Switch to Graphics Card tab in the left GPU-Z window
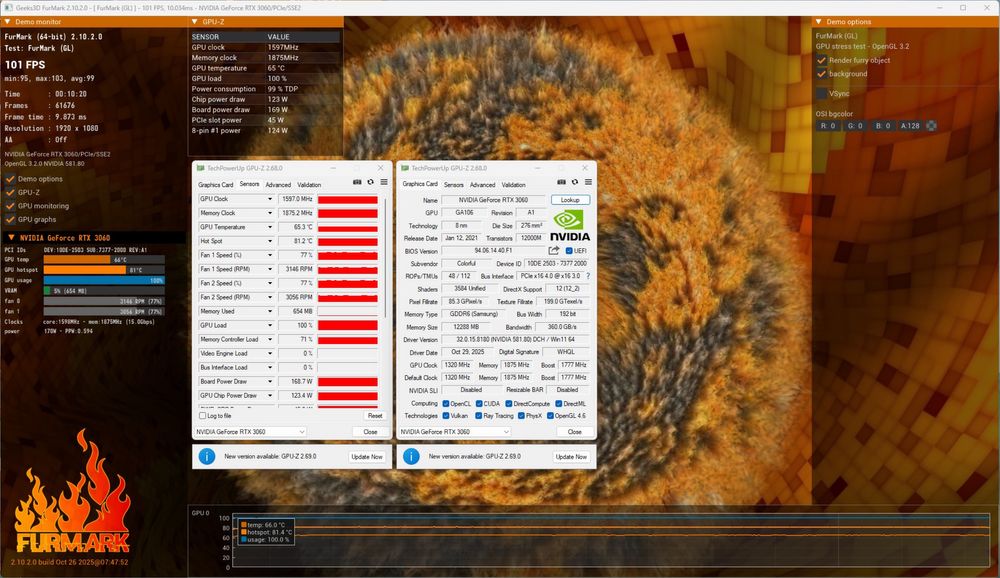 pos(216,185)
